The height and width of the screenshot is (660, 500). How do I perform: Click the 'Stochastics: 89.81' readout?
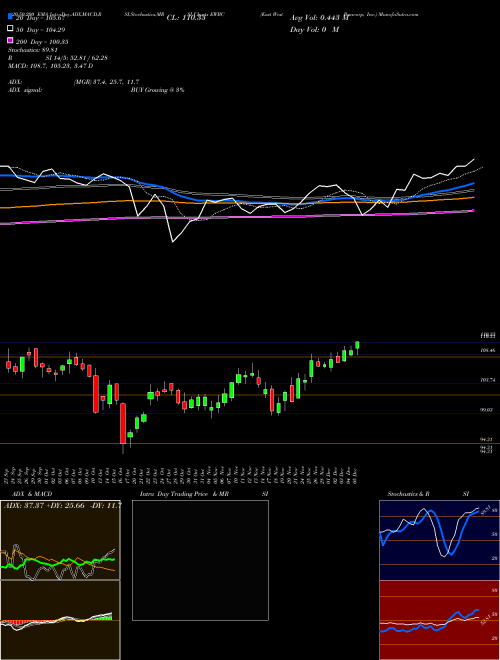[x=33, y=50]
